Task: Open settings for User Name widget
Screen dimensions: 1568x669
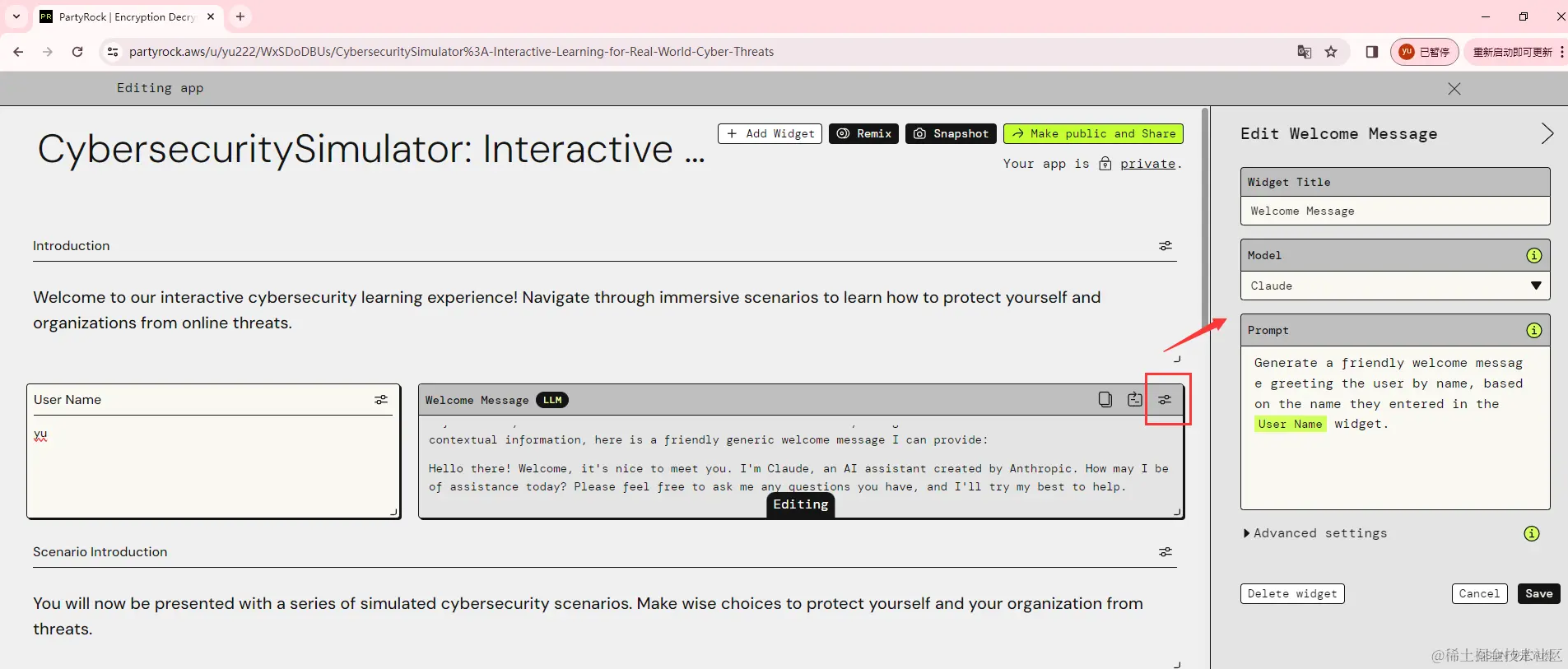Action: pos(380,400)
